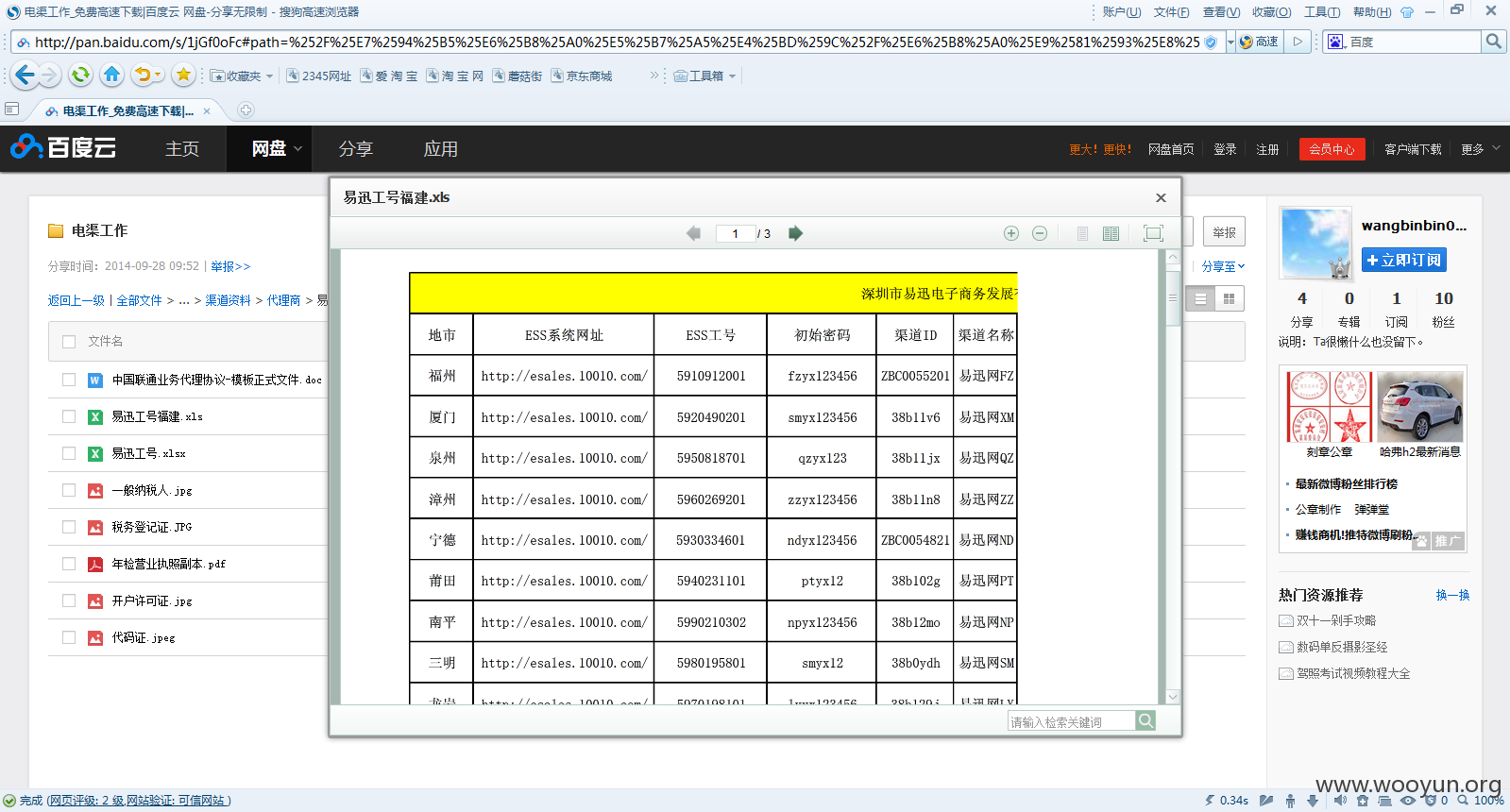Open the 应用 navigation tab
The image size is (1510, 812).
click(441, 149)
